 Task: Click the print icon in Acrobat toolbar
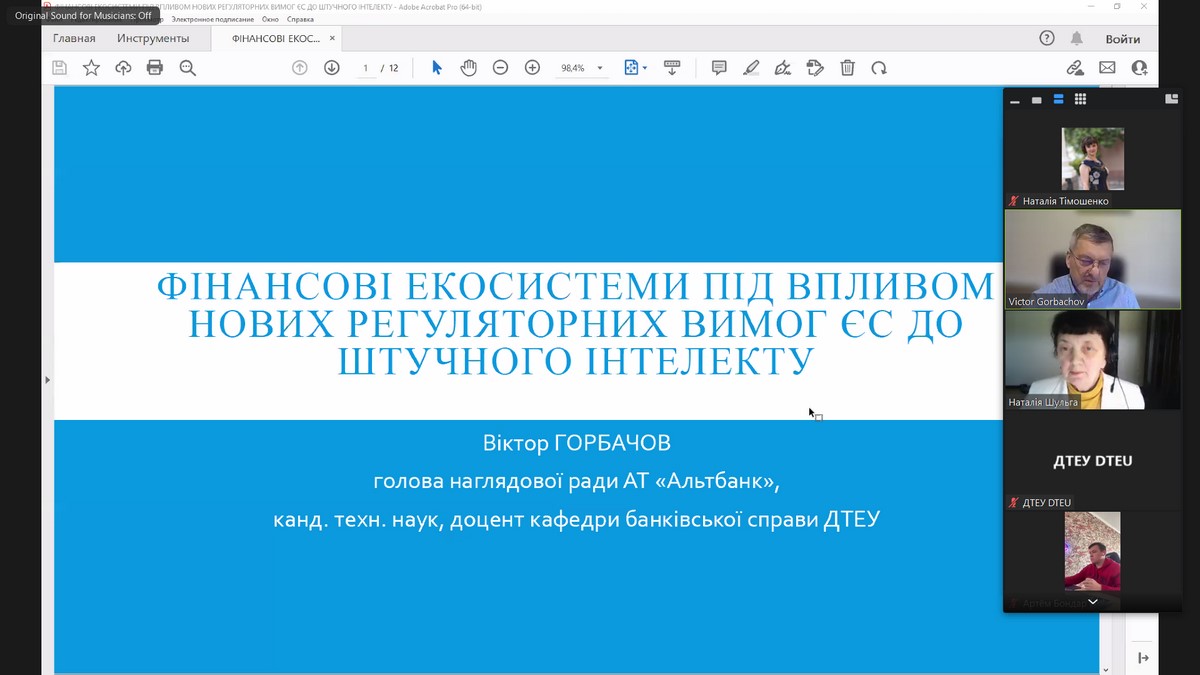click(x=155, y=68)
